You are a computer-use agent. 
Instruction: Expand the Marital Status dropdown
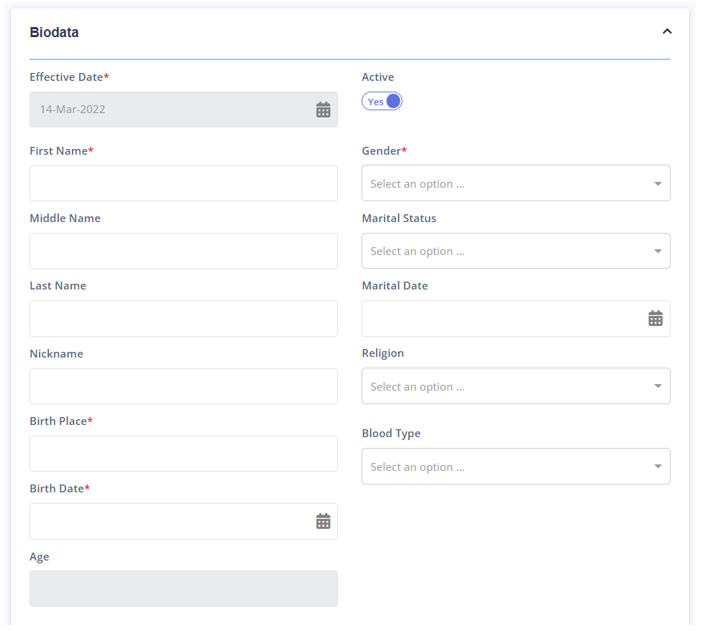coord(518,252)
